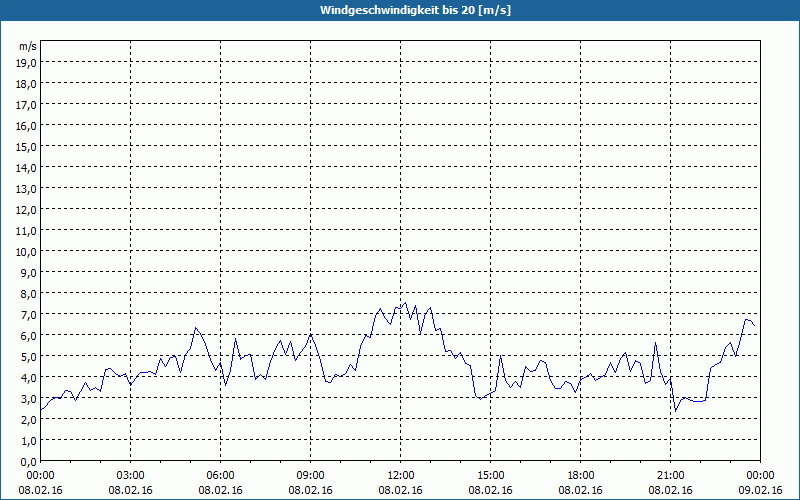Click the '8,0' y-axis label

pyautogui.click(x=29, y=294)
